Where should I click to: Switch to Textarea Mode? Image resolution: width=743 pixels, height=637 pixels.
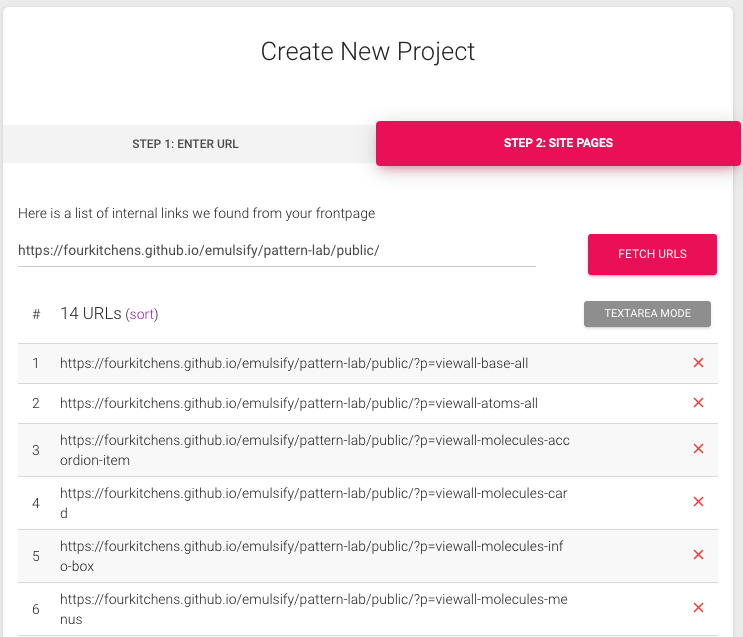[647, 313]
